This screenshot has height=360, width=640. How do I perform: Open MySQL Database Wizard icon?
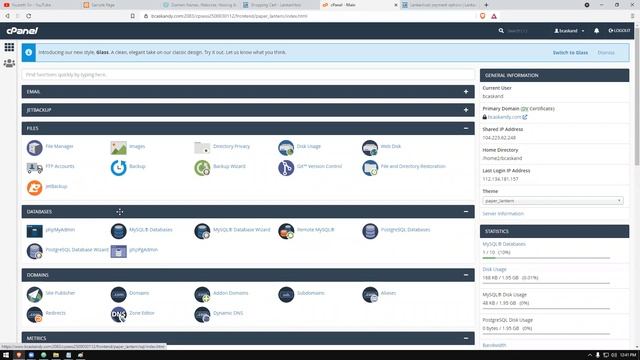coord(202,231)
